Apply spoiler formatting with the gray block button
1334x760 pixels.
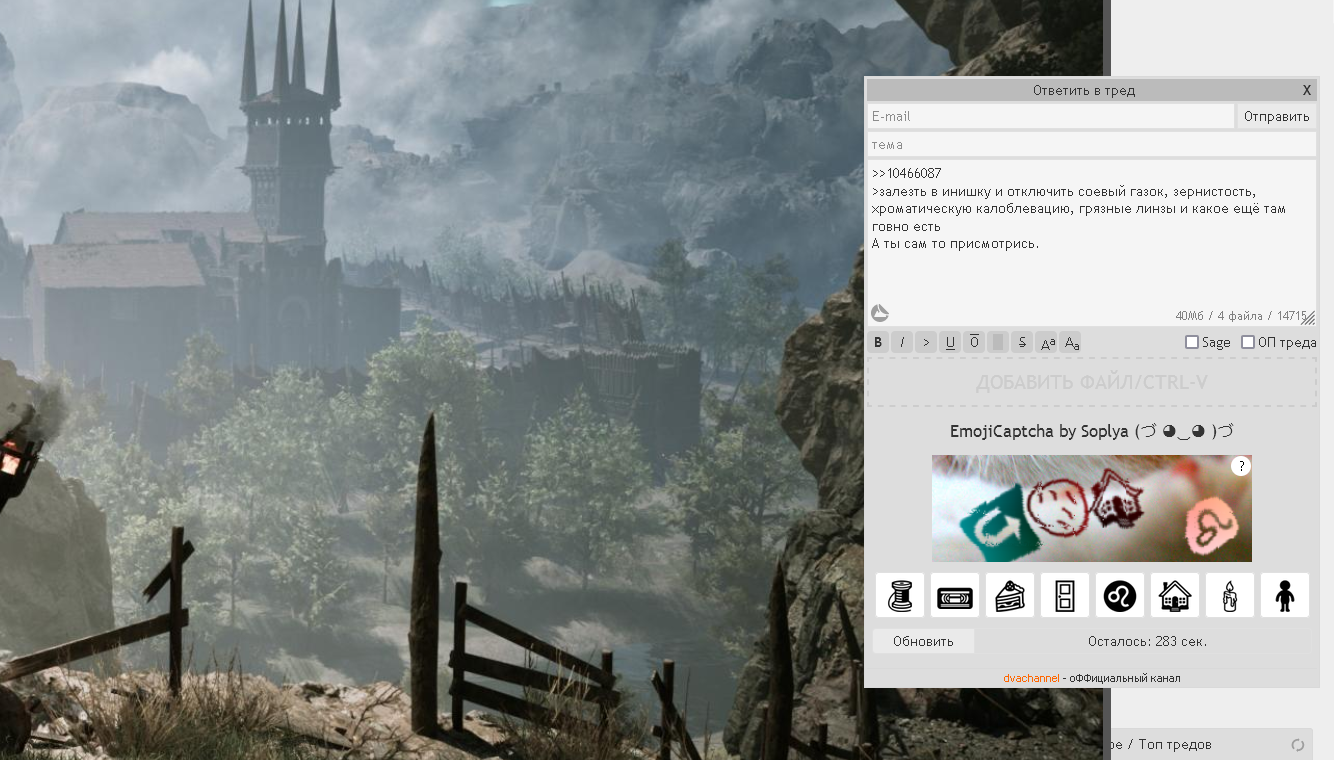point(998,343)
